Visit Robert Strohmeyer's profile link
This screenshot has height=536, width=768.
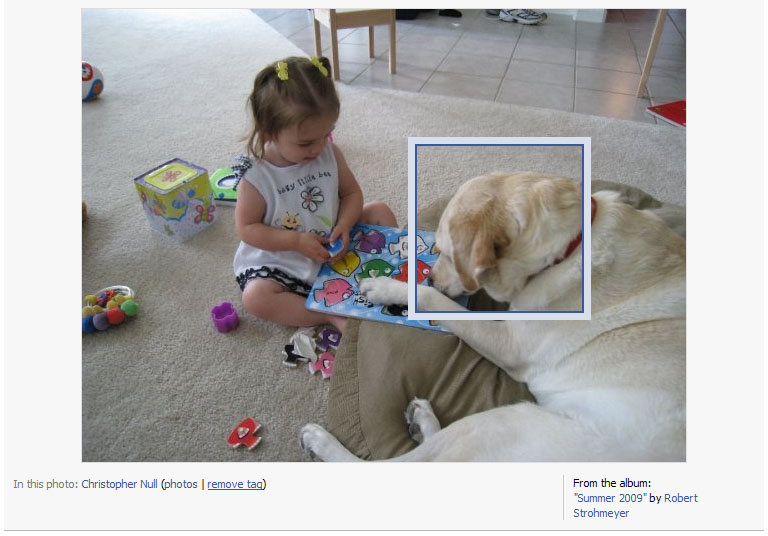click(x=636, y=506)
